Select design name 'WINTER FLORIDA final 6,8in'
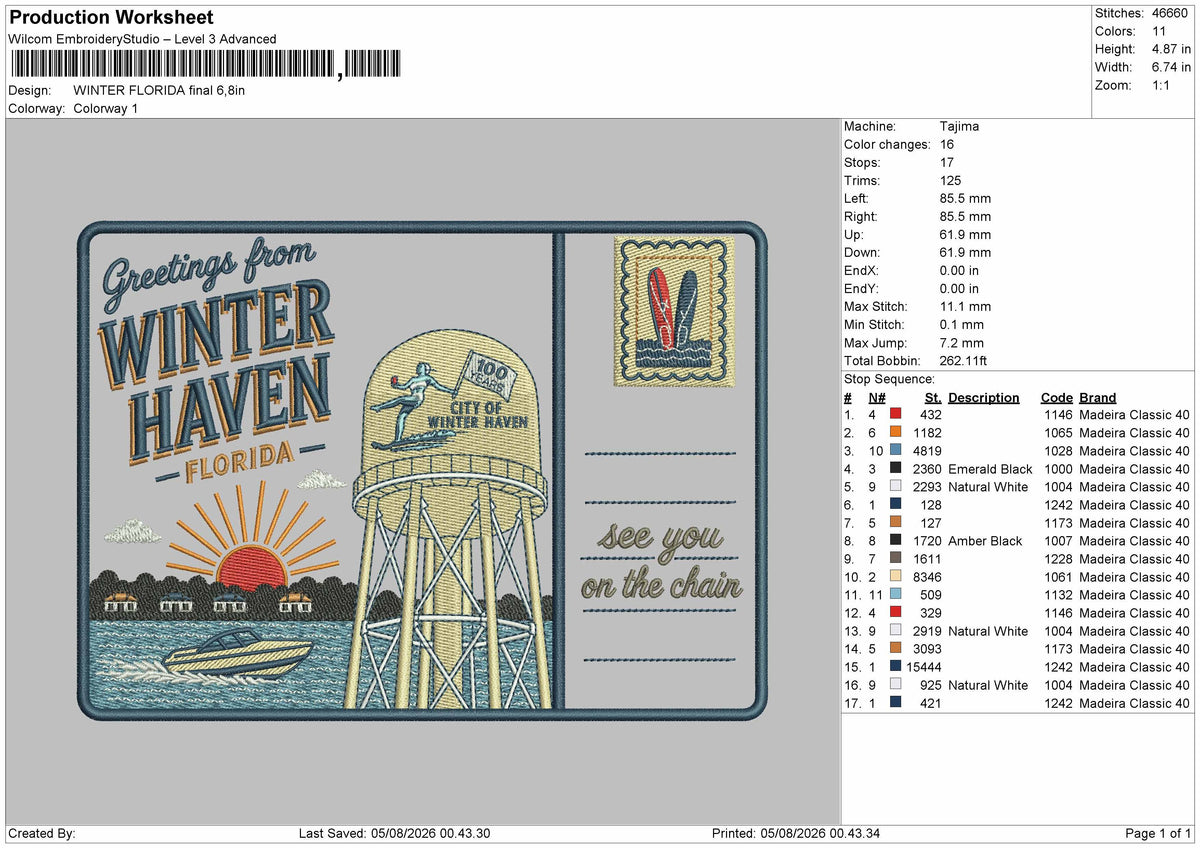 tap(159, 90)
